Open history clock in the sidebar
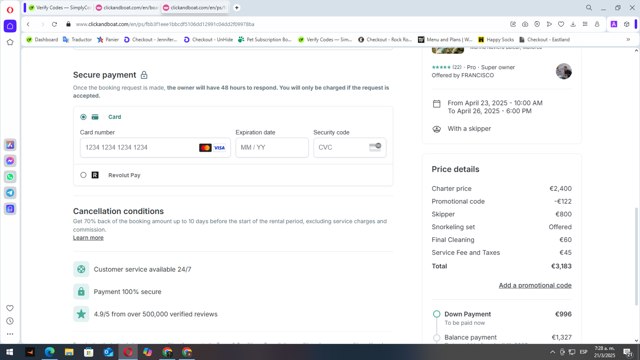This screenshot has height=360, width=640. 10,321
